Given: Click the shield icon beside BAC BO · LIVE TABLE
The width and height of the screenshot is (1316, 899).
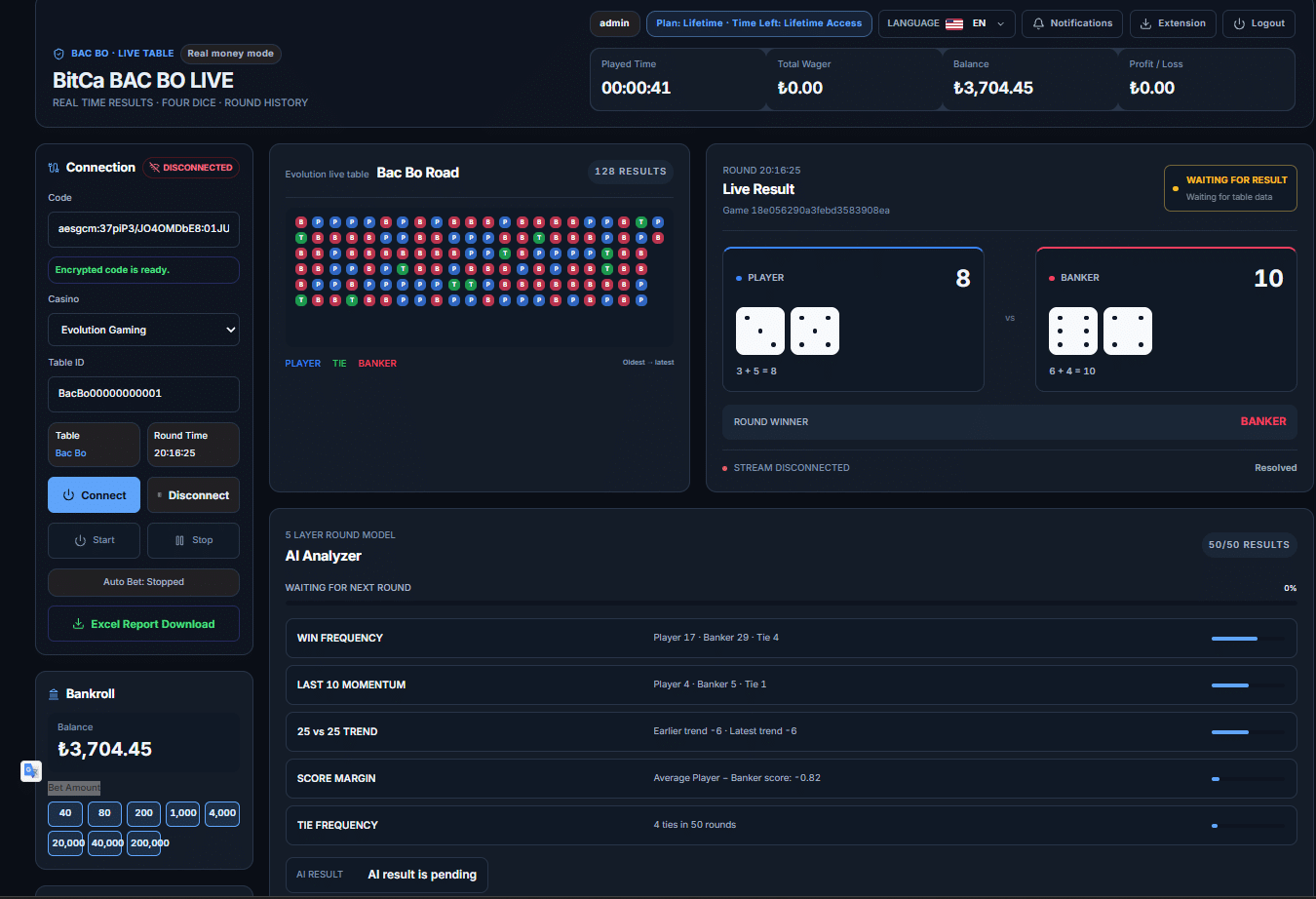Looking at the screenshot, I should [58, 54].
